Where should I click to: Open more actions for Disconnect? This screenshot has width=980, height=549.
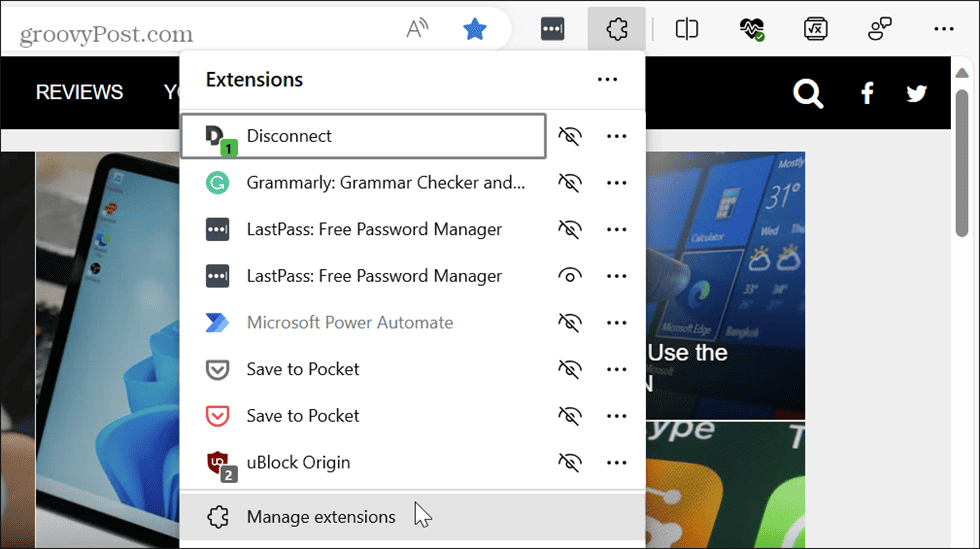coord(617,136)
